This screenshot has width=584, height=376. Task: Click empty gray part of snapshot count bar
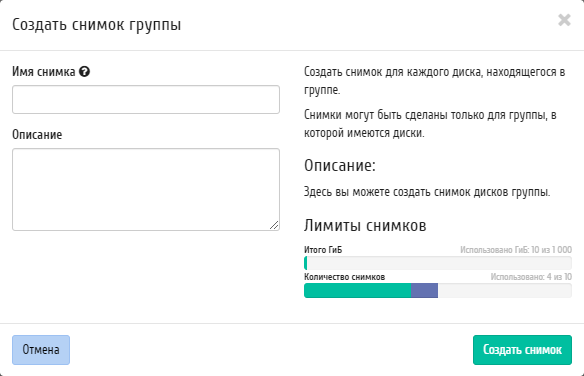pyautogui.click(x=505, y=291)
